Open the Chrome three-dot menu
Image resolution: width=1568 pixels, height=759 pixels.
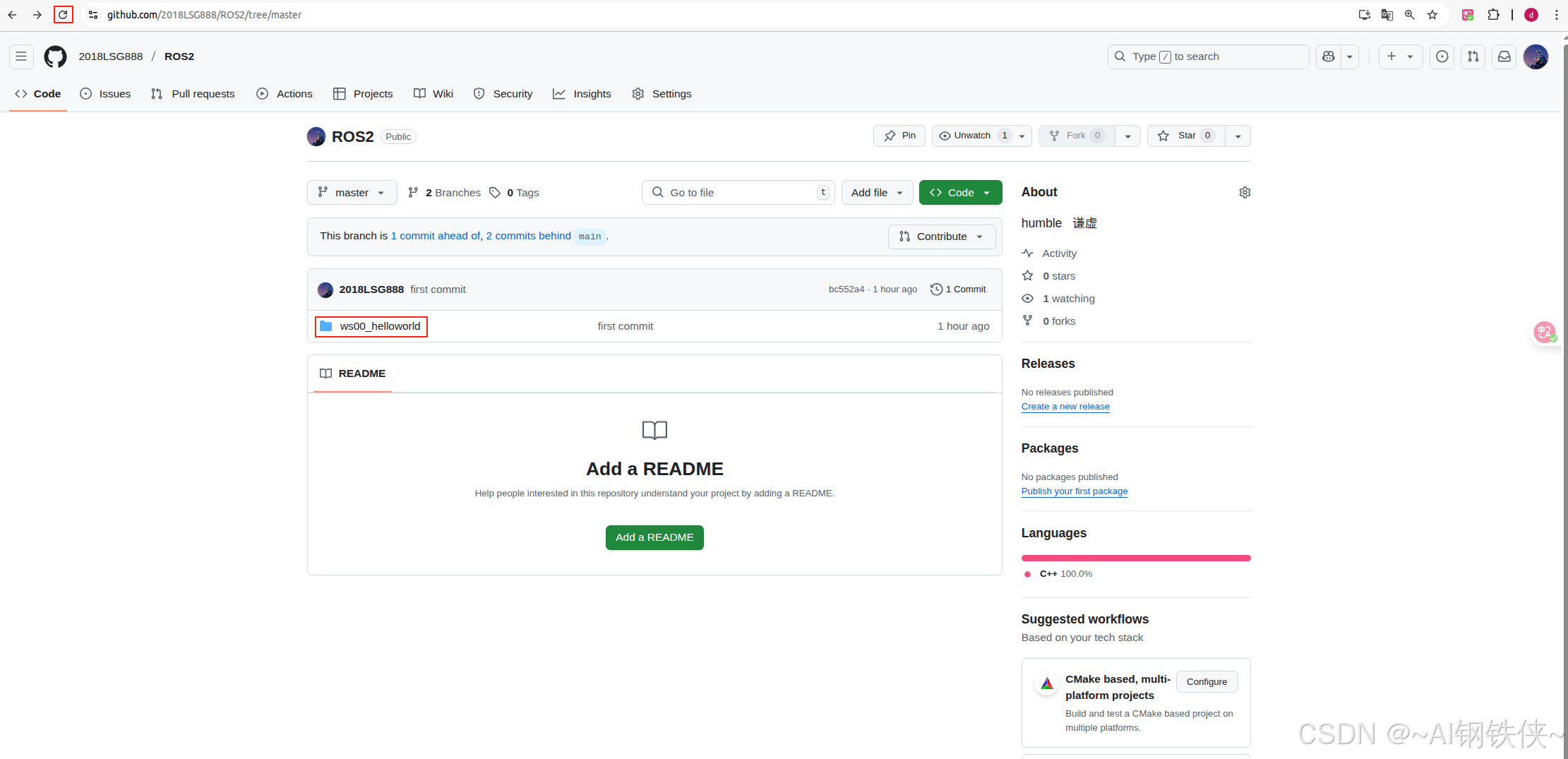click(x=1556, y=15)
